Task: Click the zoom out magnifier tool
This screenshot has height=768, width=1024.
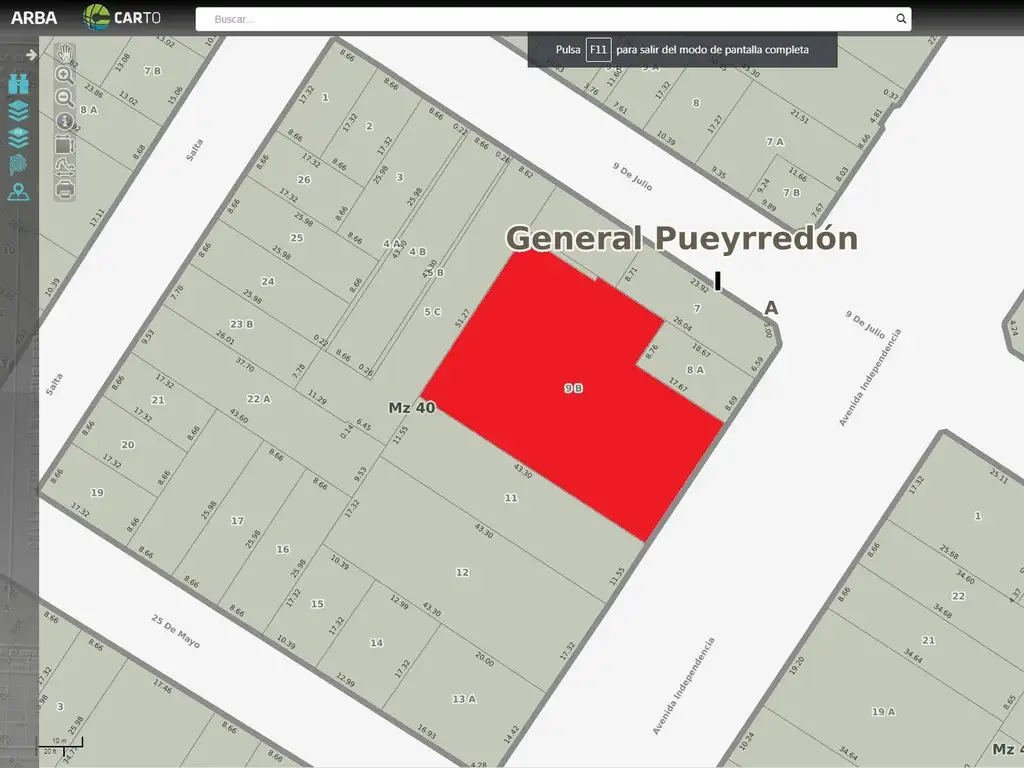Action: coord(65,98)
